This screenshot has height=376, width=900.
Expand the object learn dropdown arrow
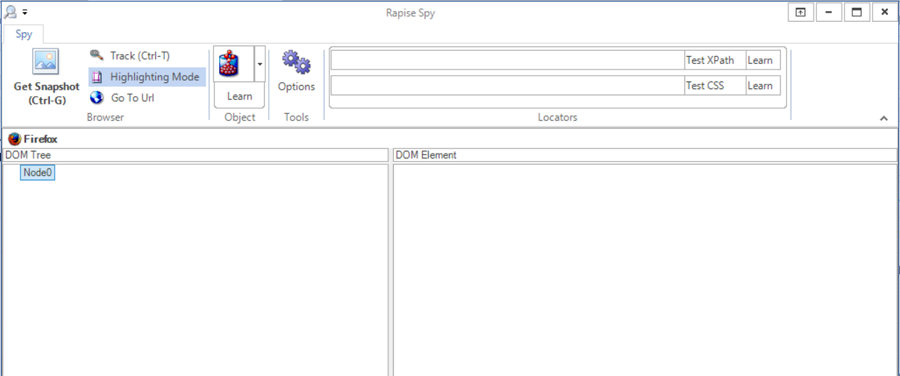[259, 64]
